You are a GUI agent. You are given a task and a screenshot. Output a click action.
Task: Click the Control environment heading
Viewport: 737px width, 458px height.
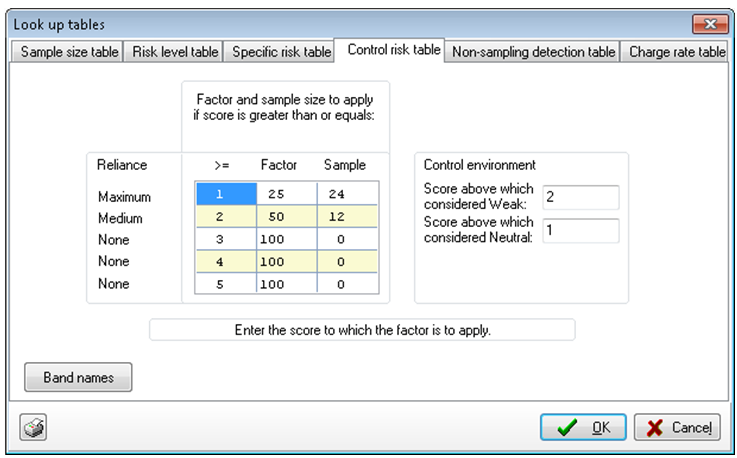[x=479, y=165]
